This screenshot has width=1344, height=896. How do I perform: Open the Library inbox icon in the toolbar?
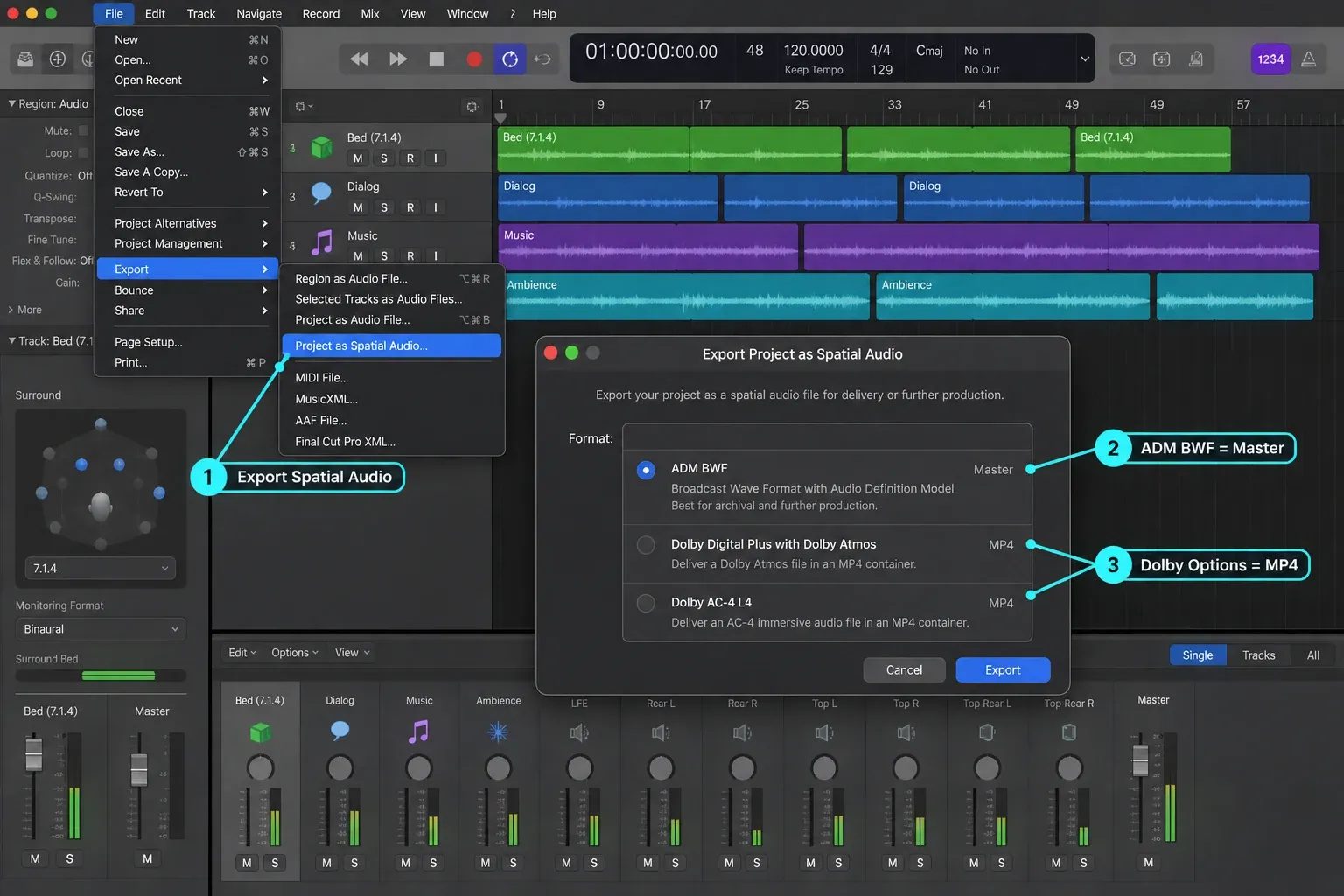point(26,59)
